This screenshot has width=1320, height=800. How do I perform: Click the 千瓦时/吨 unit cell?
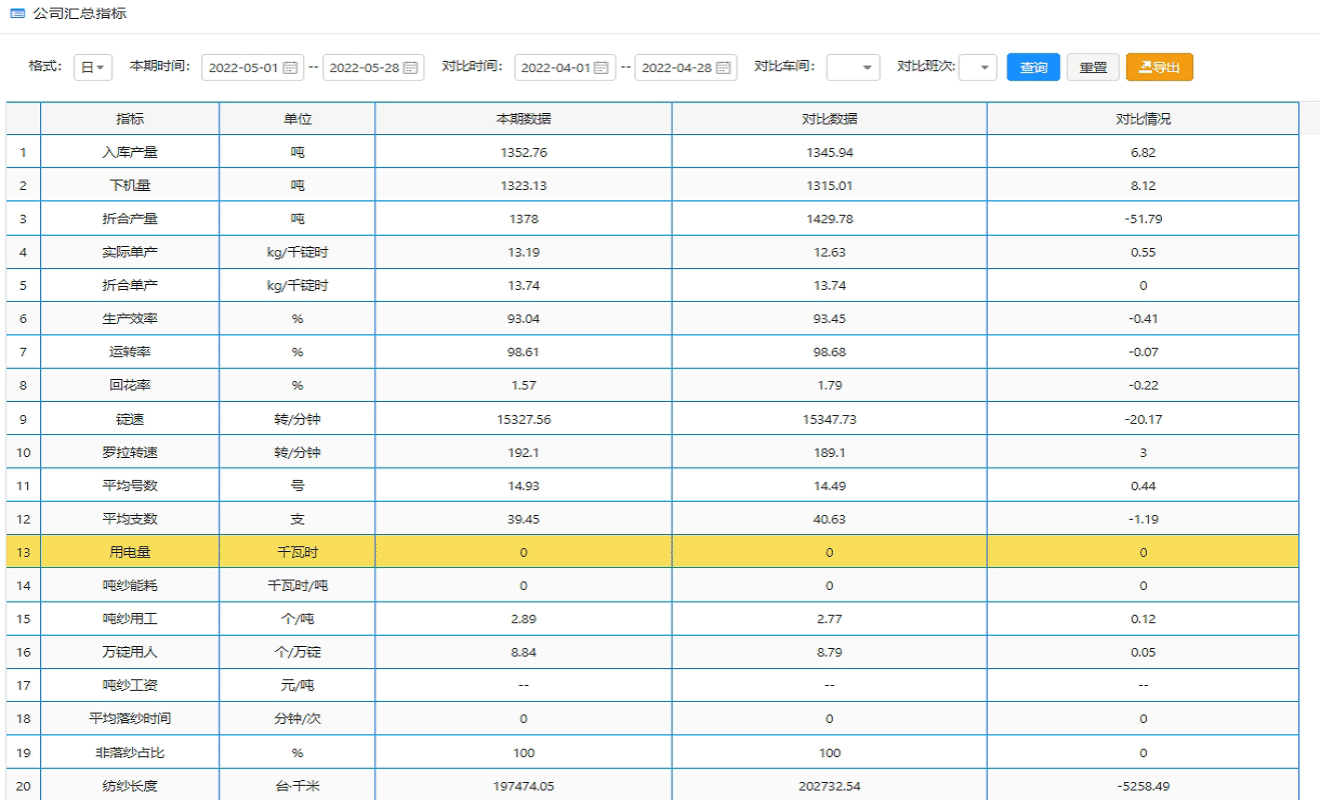tap(298, 585)
